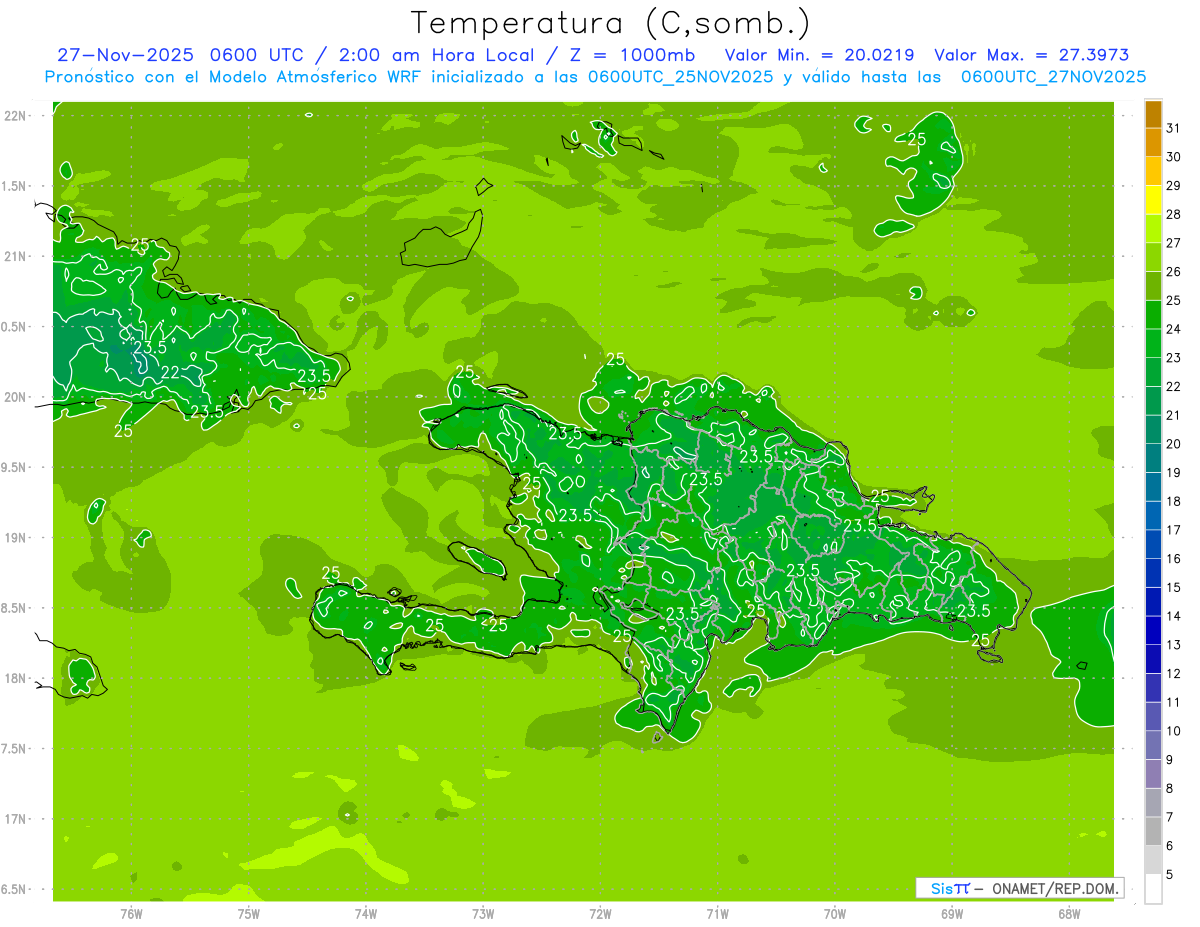This screenshot has height=927, width=1200.
Task: Click the '31' label on the color scale
Action: click(x=1174, y=128)
